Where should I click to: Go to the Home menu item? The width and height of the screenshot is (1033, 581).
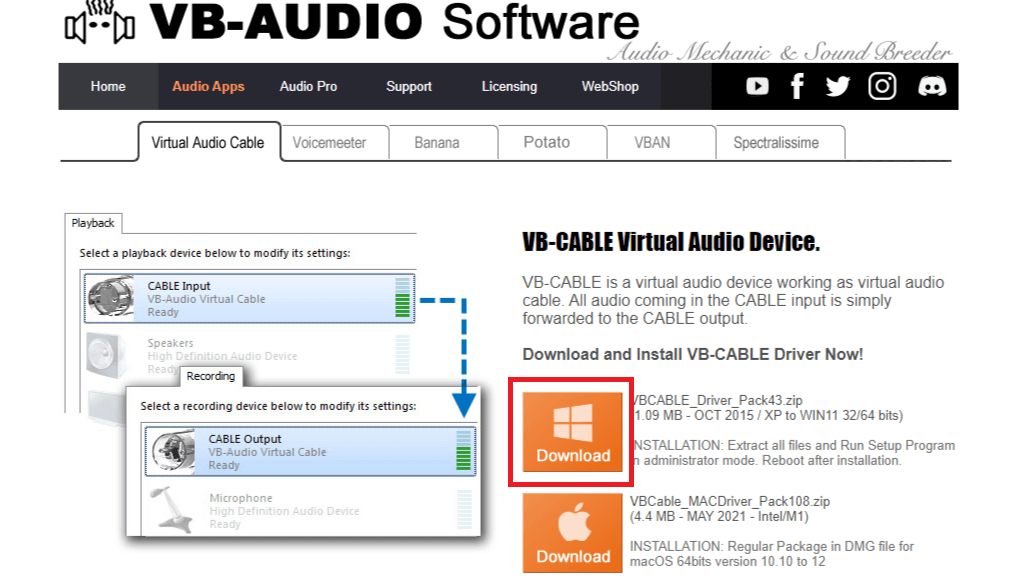tap(108, 87)
